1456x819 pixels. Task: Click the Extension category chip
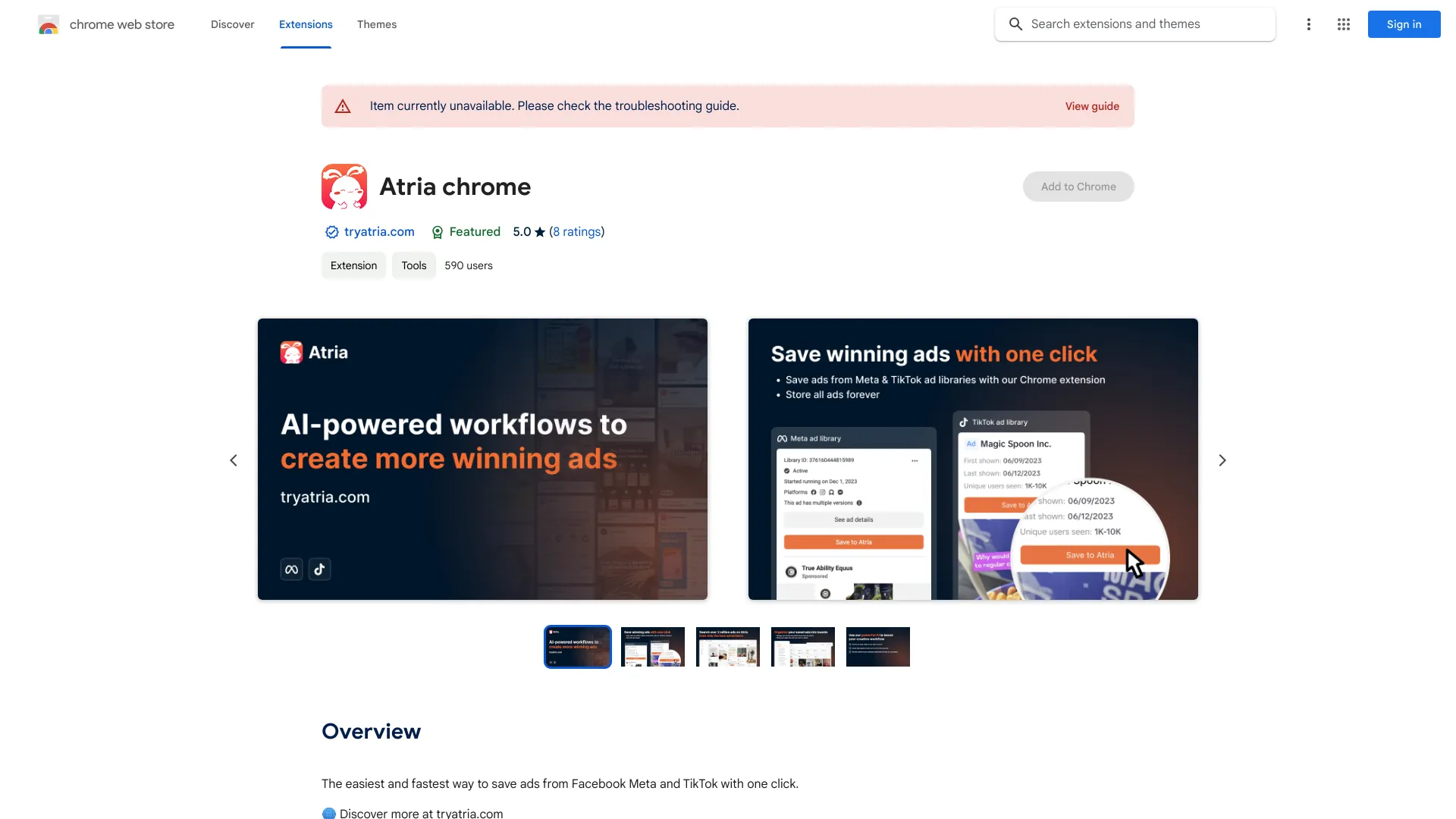tap(353, 265)
